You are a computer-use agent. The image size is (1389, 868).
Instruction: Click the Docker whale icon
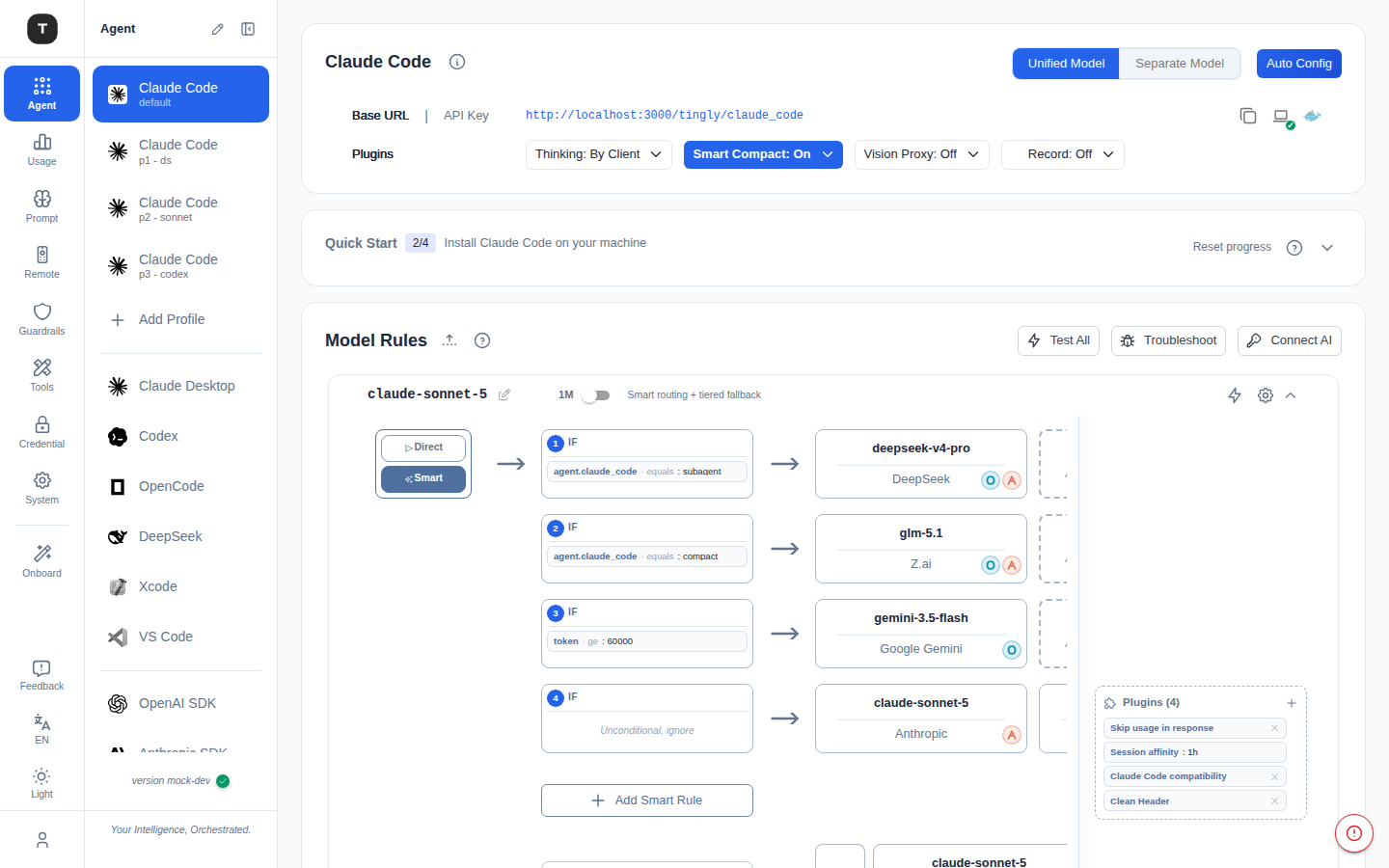coord(1313,116)
